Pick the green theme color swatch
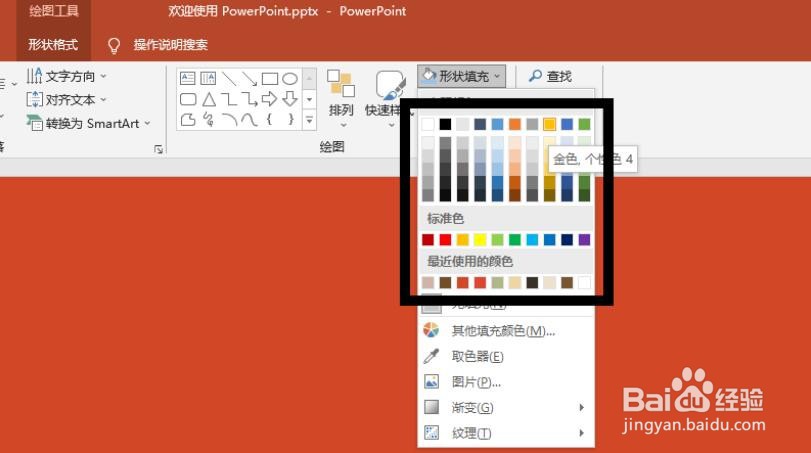The width and height of the screenshot is (811, 453). point(584,124)
